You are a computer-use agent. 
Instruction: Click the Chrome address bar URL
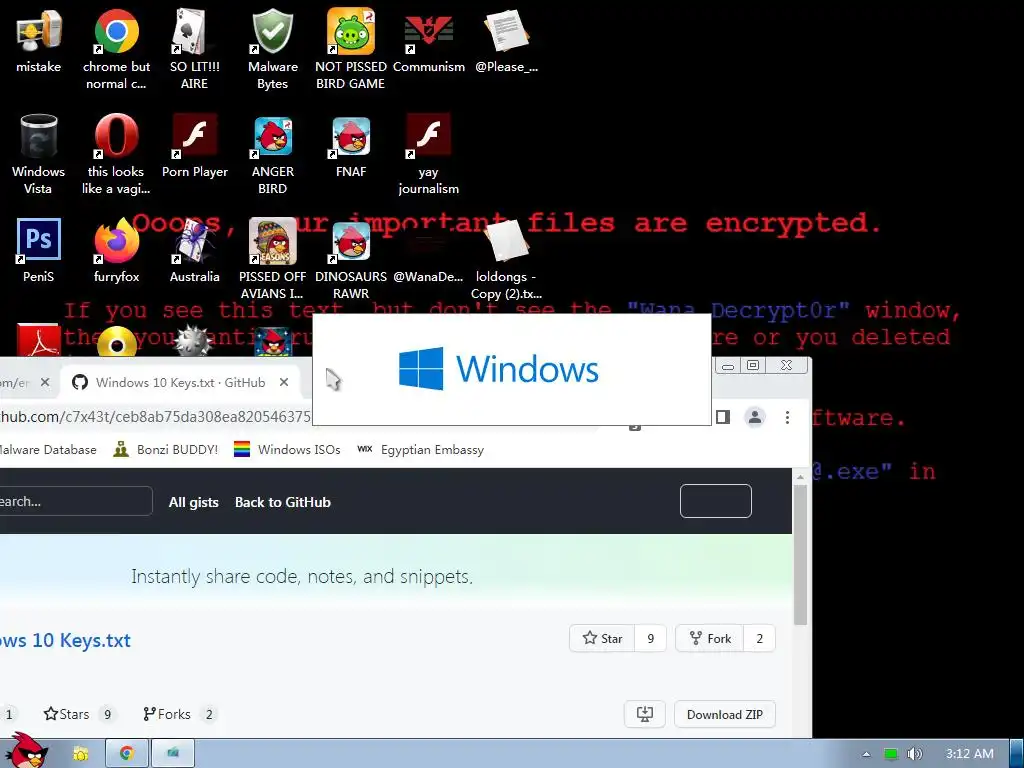pyautogui.click(x=155, y=417)
